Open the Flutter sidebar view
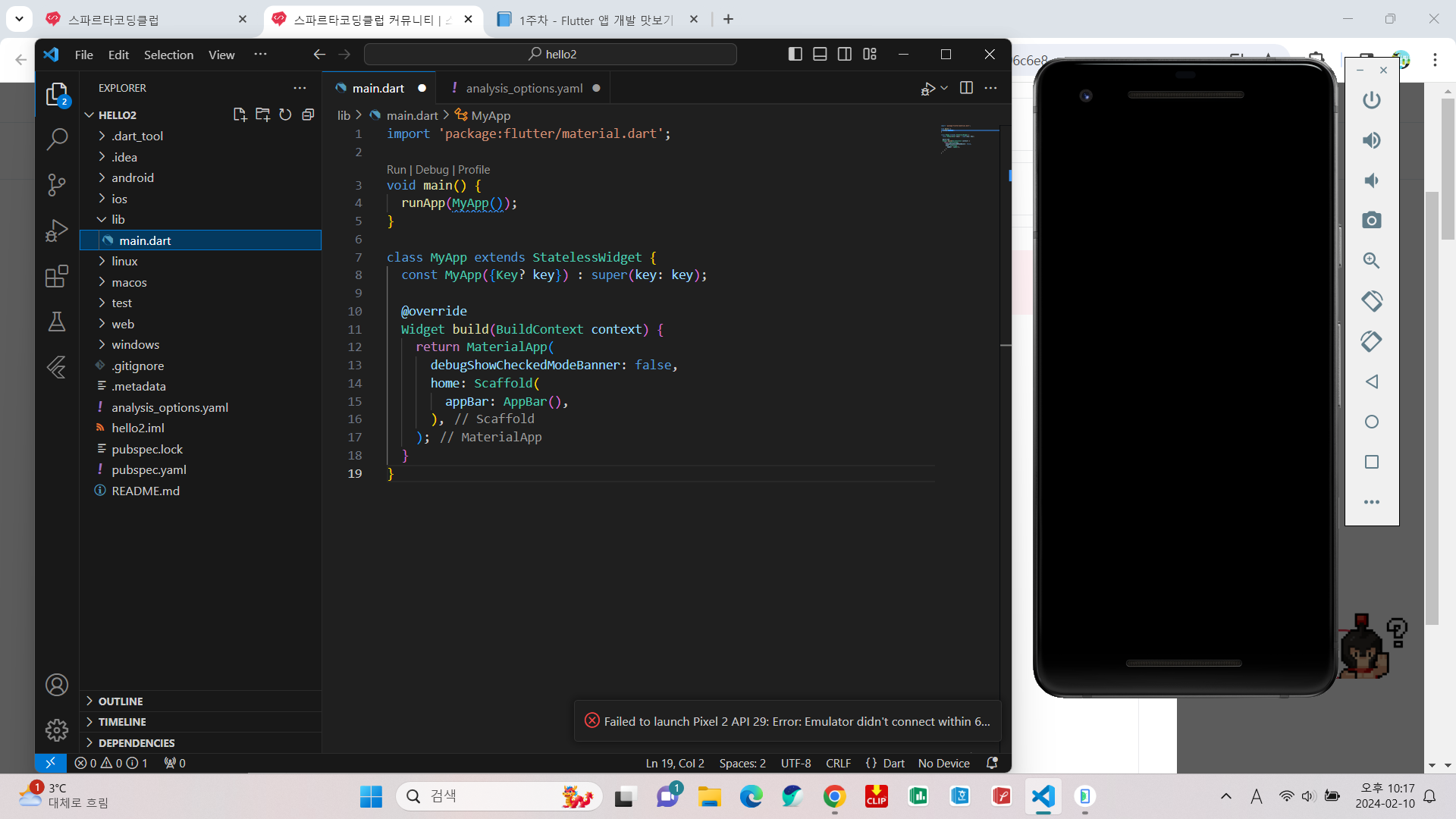This screenshot has width=1456, height=819. coord(57,367)
